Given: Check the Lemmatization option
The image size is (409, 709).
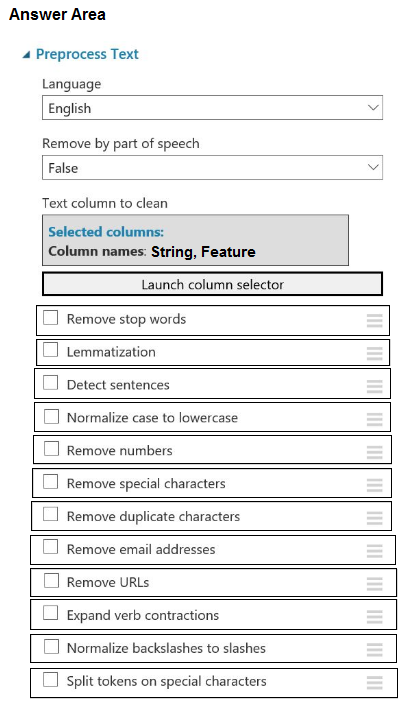Looking at the screenshot, I should [x=51, y=350].
